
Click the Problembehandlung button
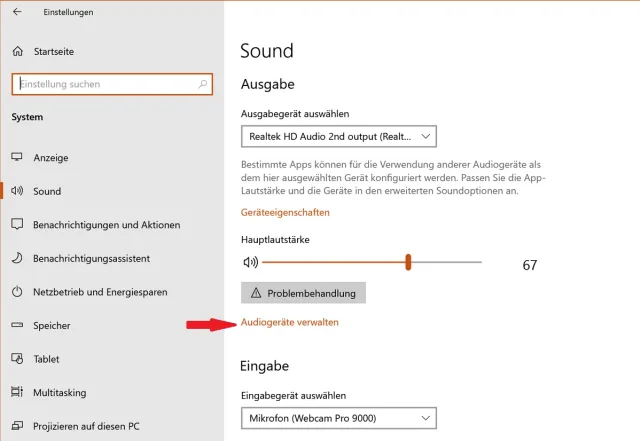[x=304, y=292]
